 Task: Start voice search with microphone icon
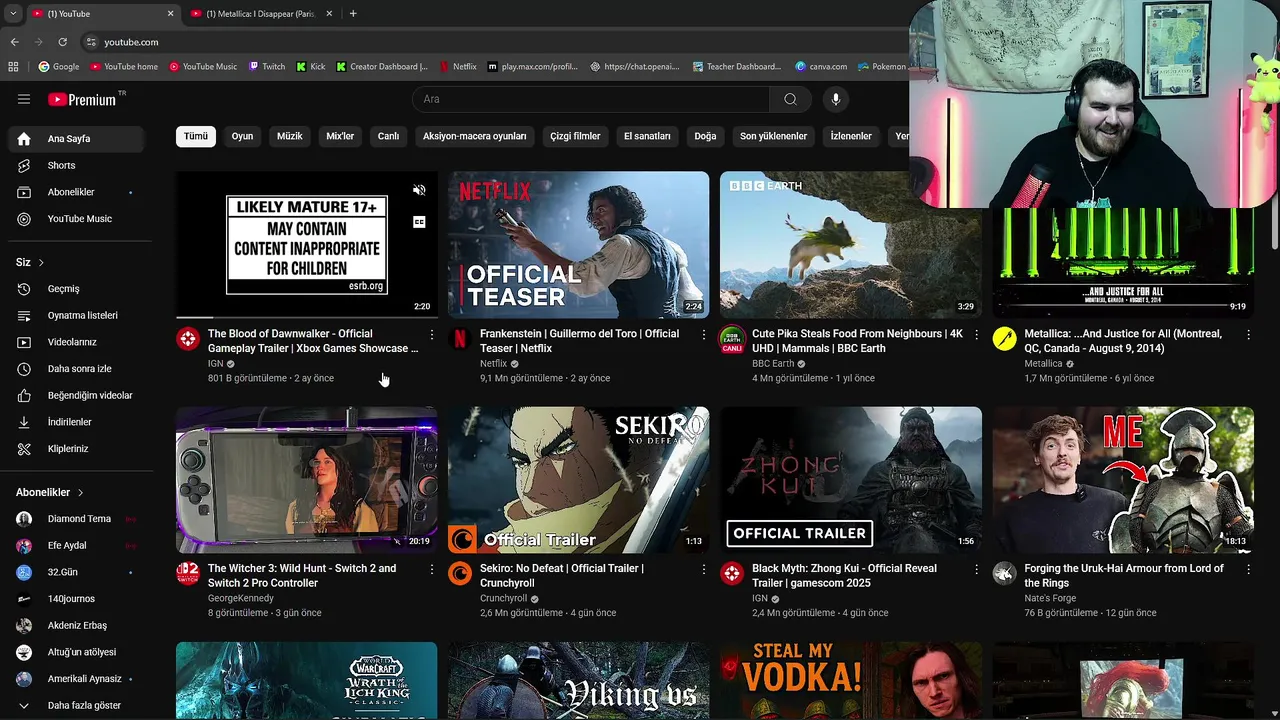click(836, 99)
